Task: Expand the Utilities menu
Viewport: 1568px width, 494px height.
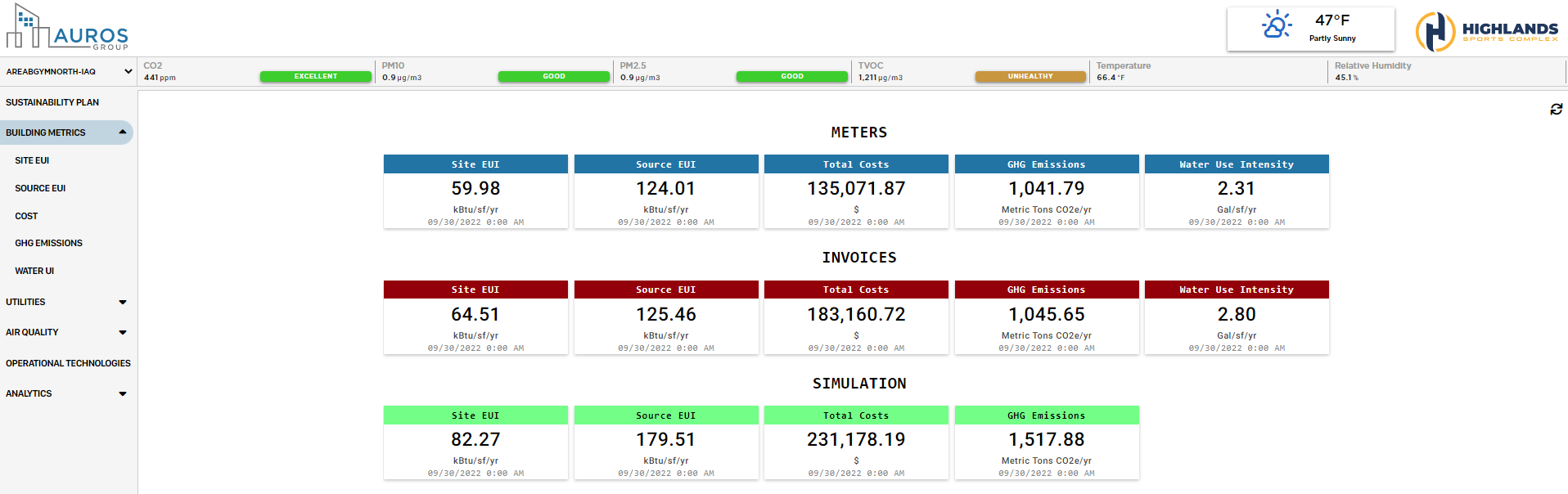Action: tap(122, 303)
